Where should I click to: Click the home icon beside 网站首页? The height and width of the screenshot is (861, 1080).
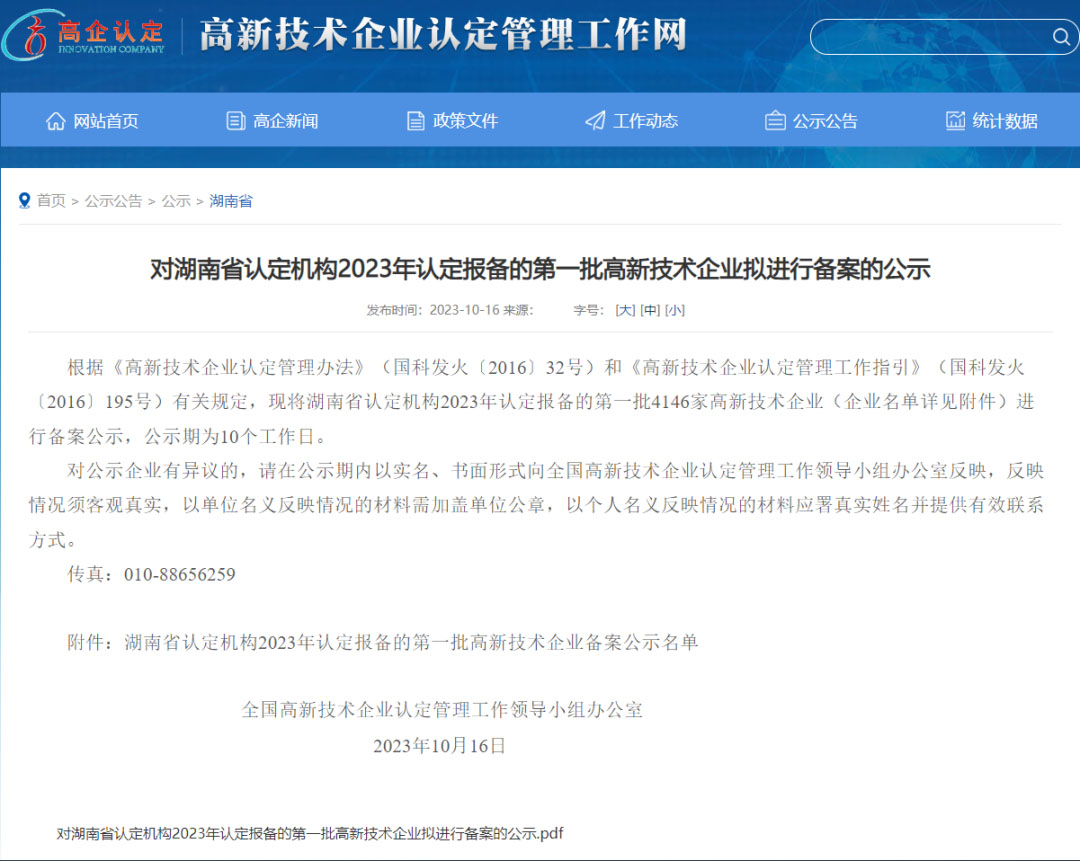coord(55,120)
